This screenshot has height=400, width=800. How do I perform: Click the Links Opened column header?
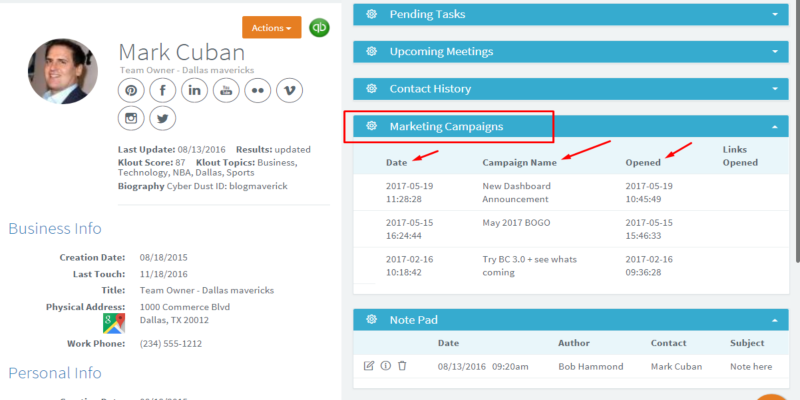(740, 156)
